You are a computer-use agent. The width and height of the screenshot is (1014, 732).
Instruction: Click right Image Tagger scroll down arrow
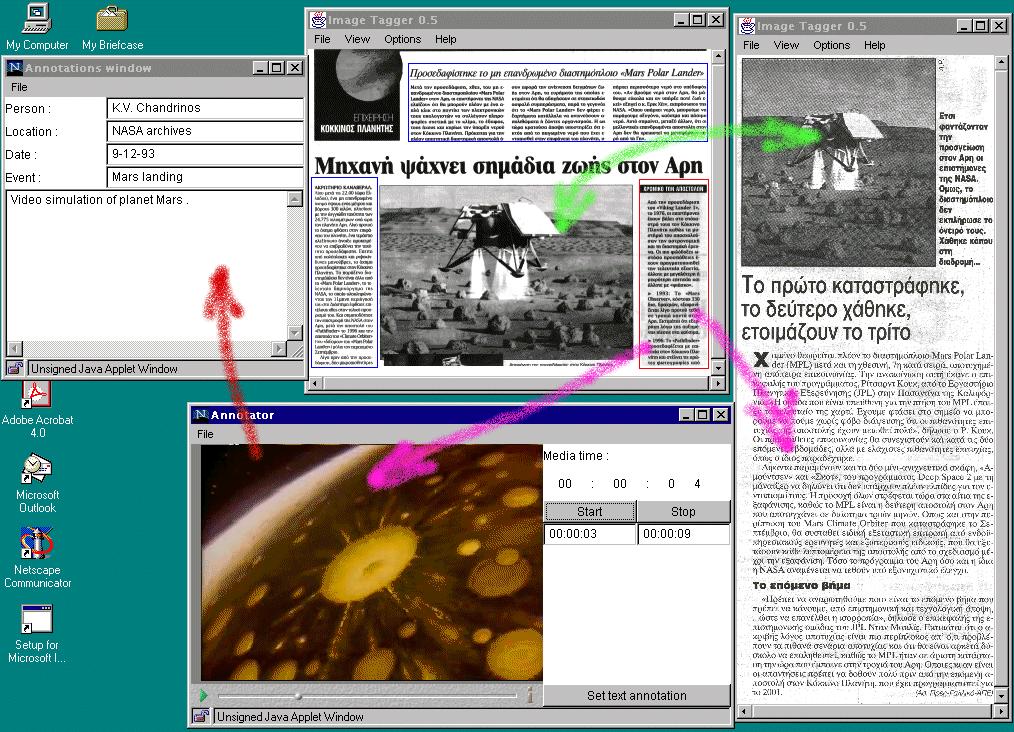coord(1001,696)
